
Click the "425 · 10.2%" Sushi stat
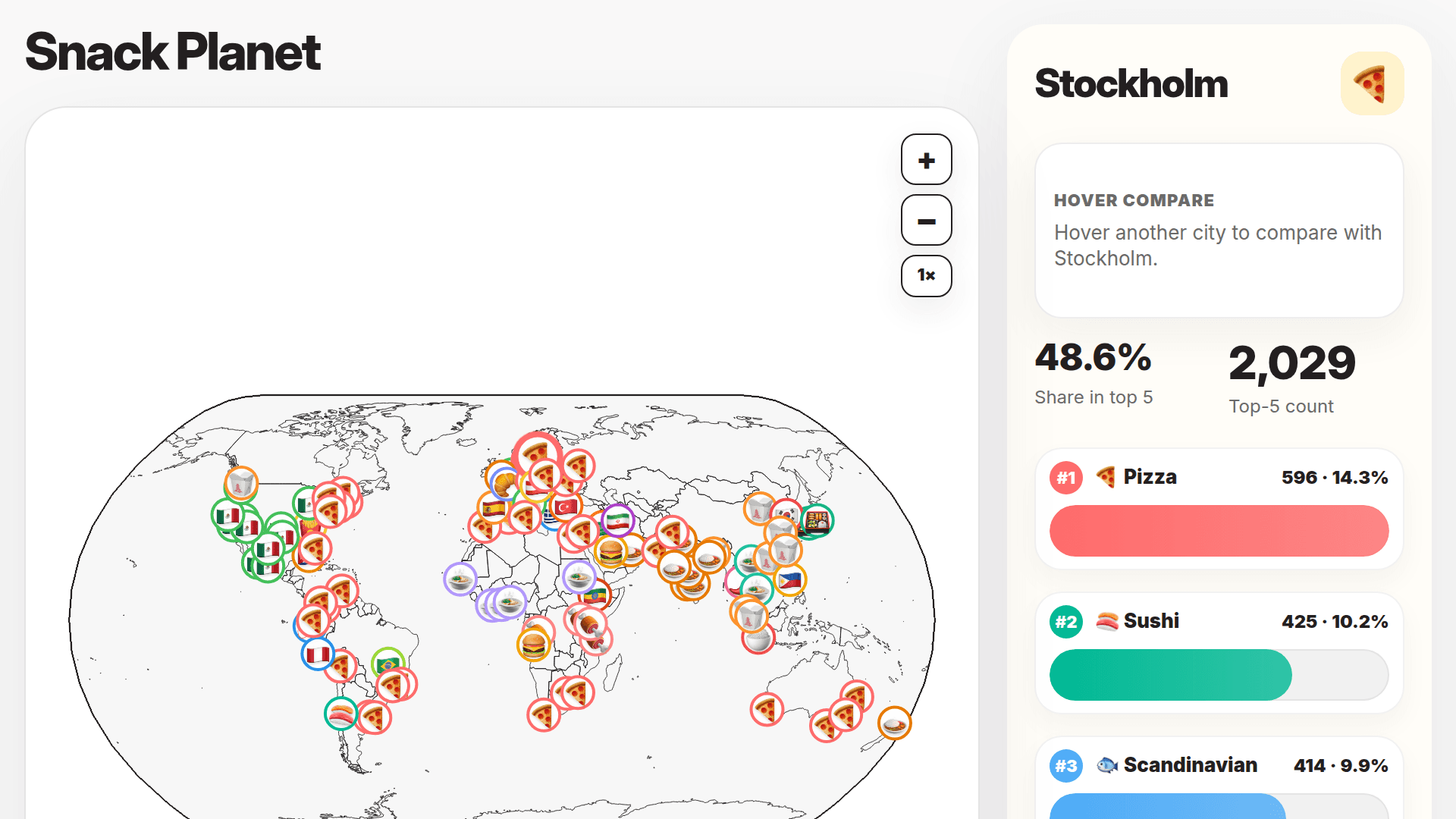click(x=1335, y=621)
